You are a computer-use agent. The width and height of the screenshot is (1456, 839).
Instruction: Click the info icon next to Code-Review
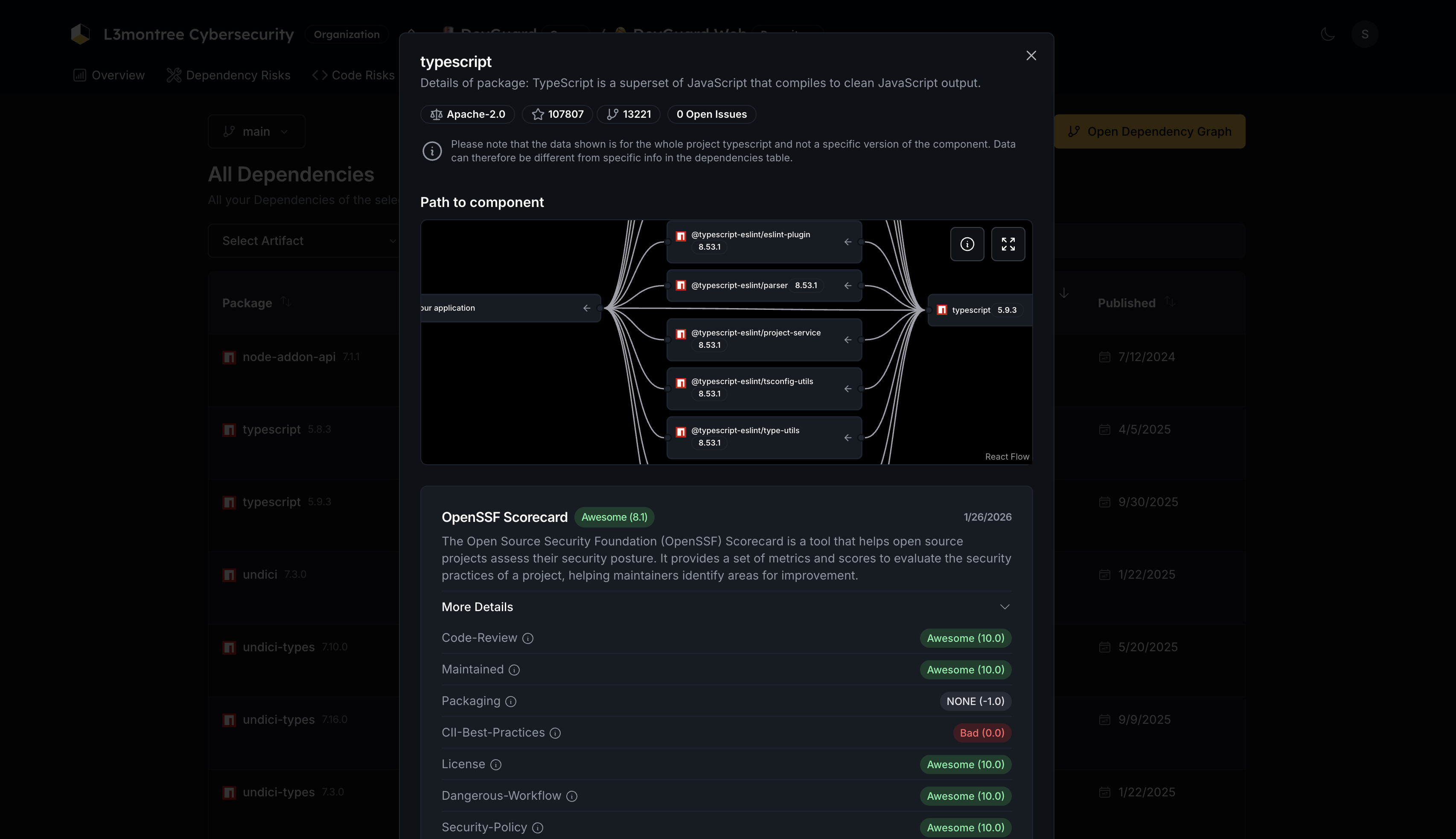click(528, 638)
